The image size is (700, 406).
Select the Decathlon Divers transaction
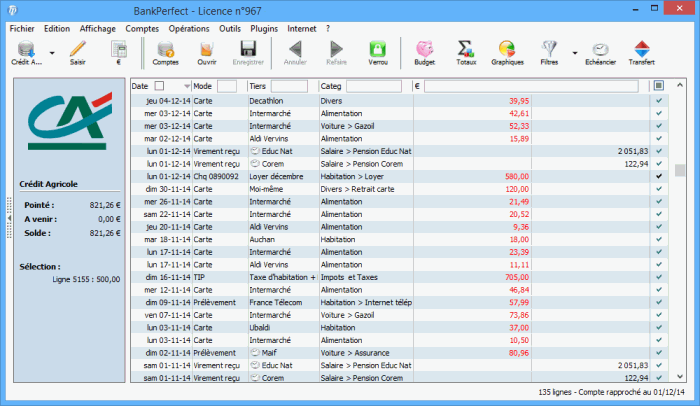(x=399, y=101)
